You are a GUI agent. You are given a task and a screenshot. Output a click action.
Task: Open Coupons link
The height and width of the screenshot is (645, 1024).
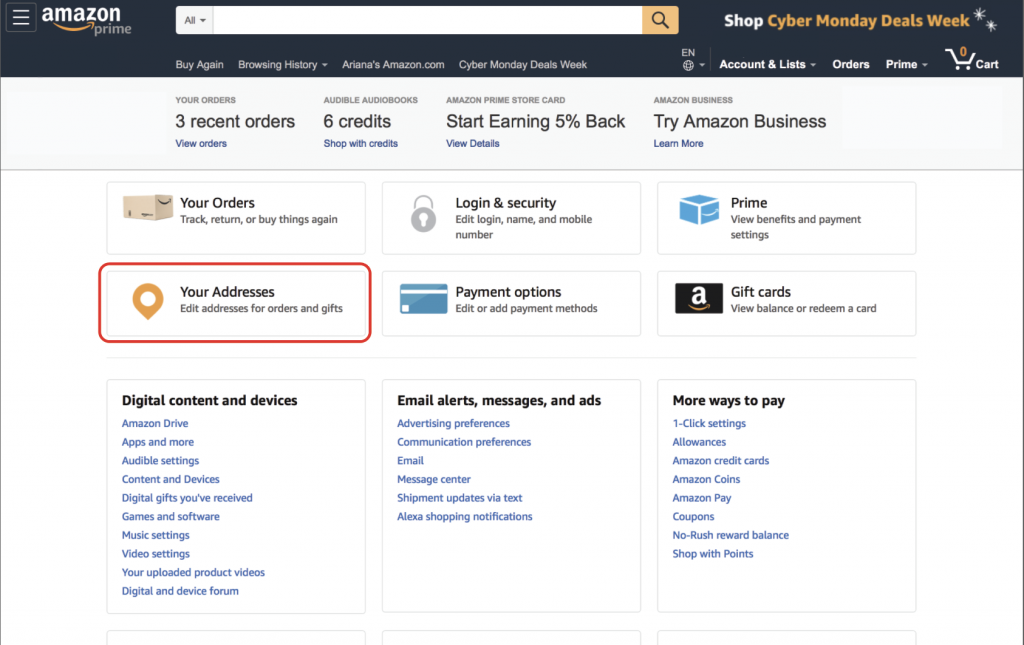(x=693, y=516)
